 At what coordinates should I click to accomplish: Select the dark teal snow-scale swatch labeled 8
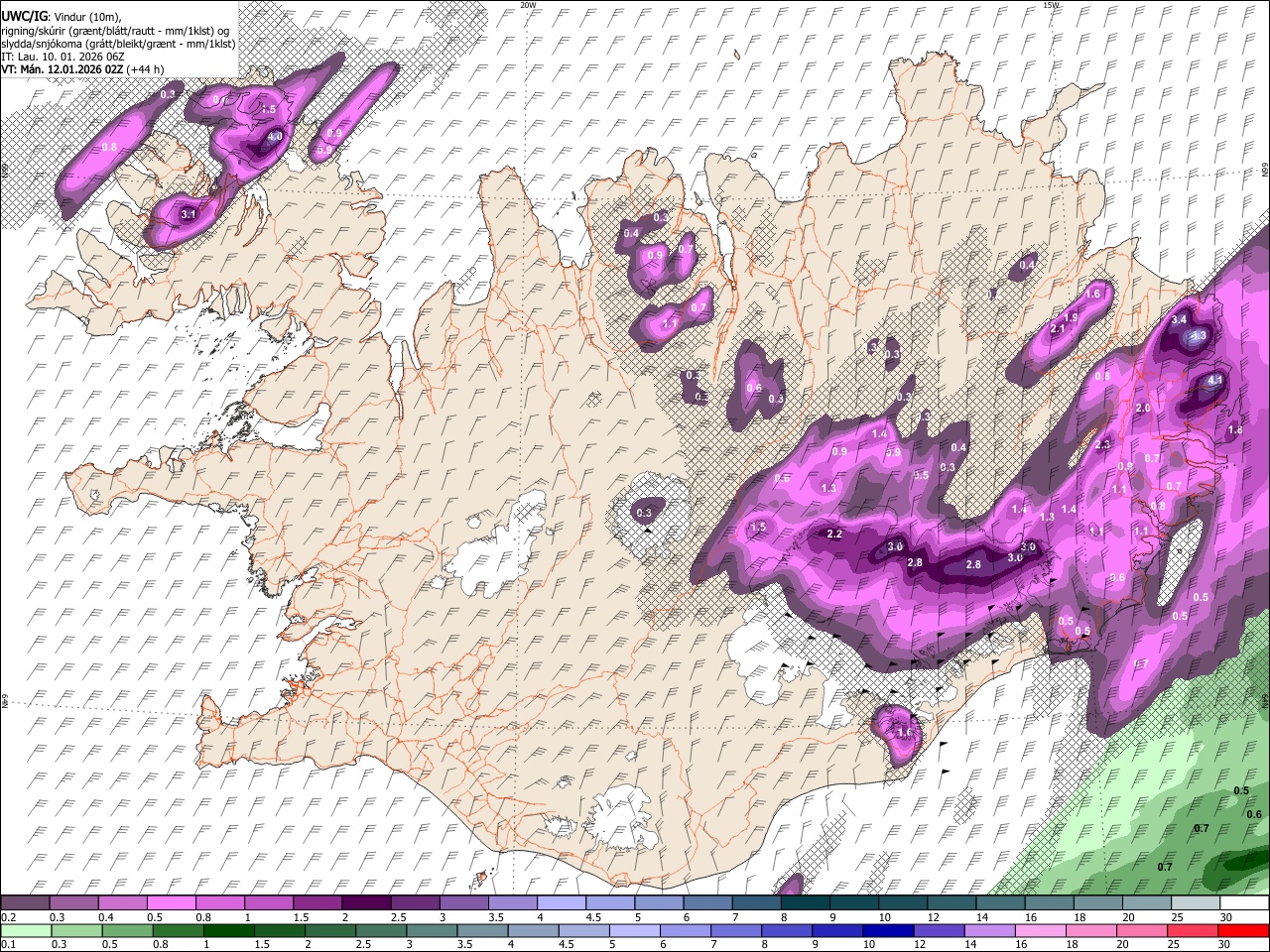coord(805,902)
